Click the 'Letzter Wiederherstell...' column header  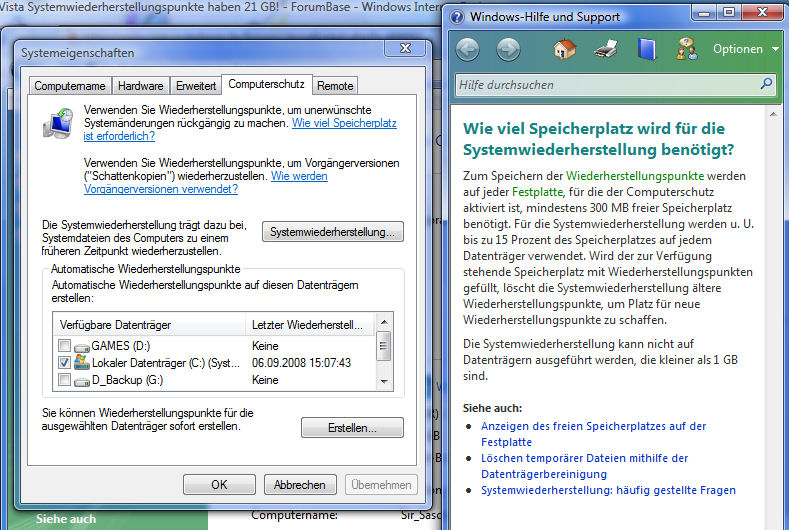tap(310, 325)
